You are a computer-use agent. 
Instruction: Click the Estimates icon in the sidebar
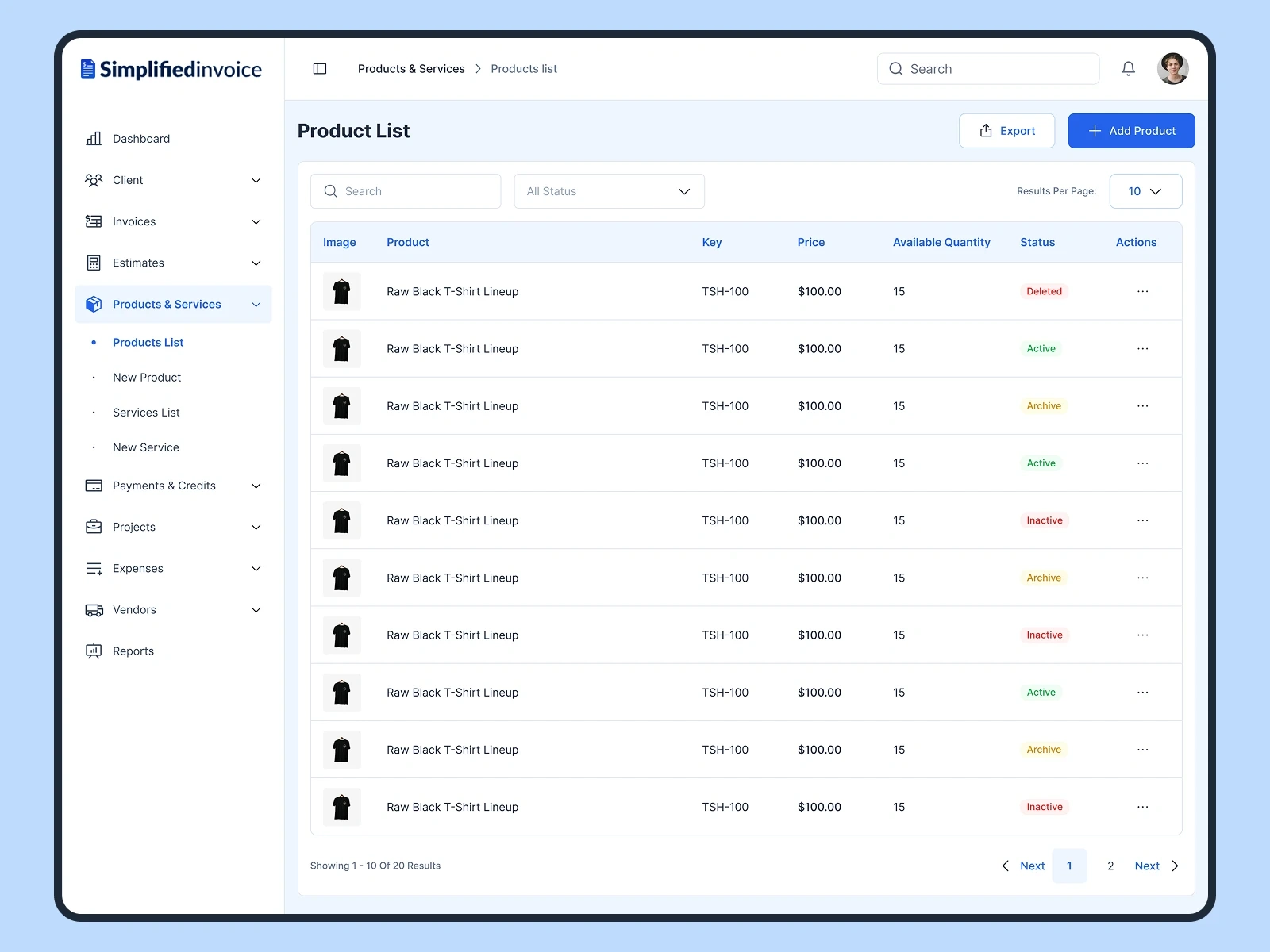click(x=94, y=263)
